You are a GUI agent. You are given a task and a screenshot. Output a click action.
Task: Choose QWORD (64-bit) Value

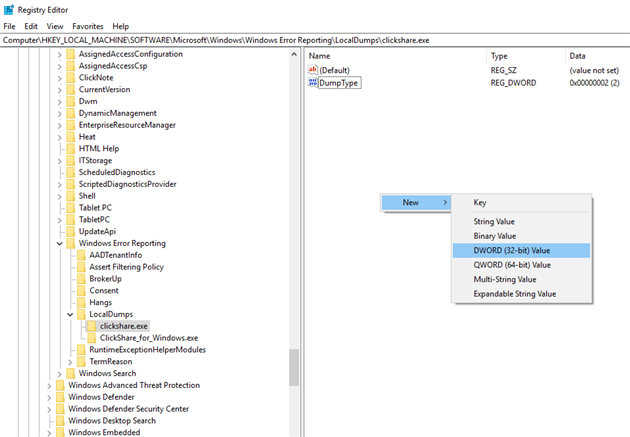521,265
